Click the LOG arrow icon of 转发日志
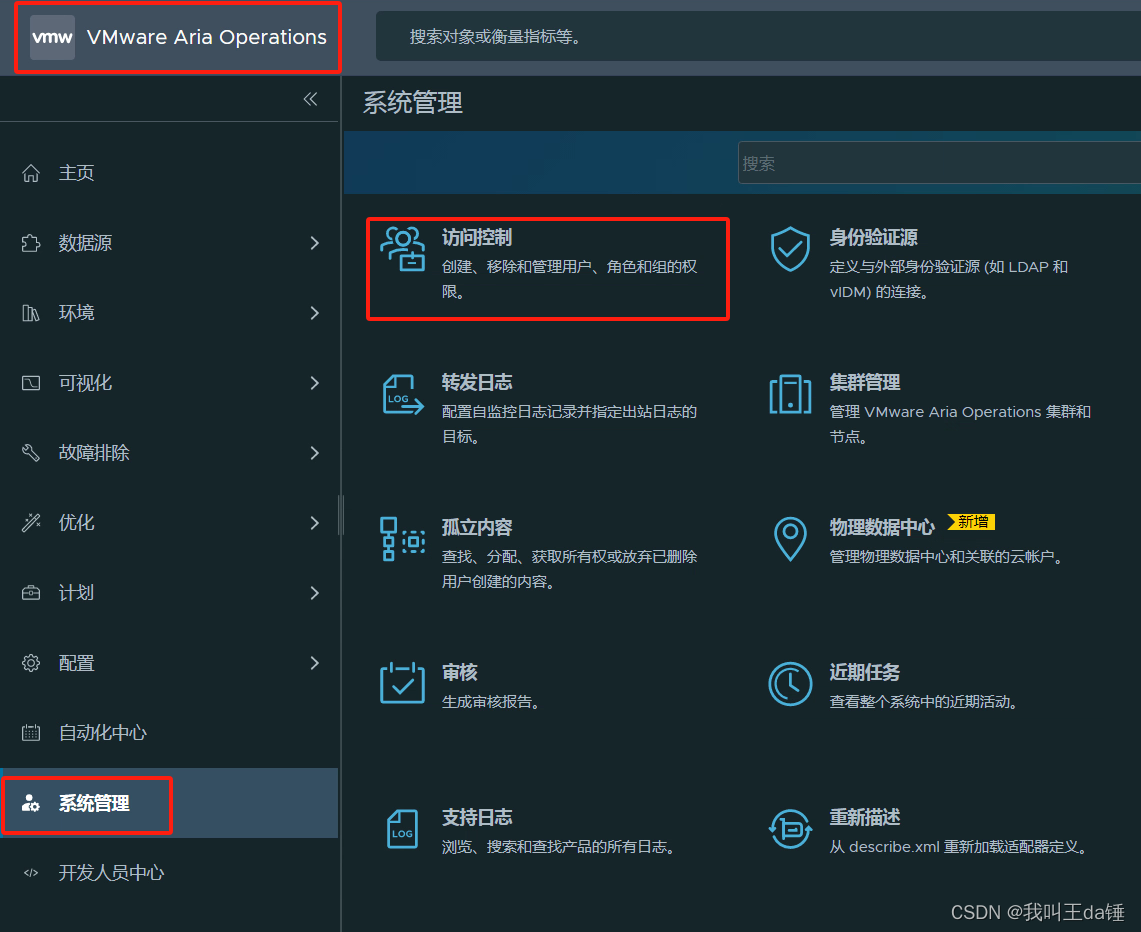This screenshot has height=932, width=1141. pos(402,395)
